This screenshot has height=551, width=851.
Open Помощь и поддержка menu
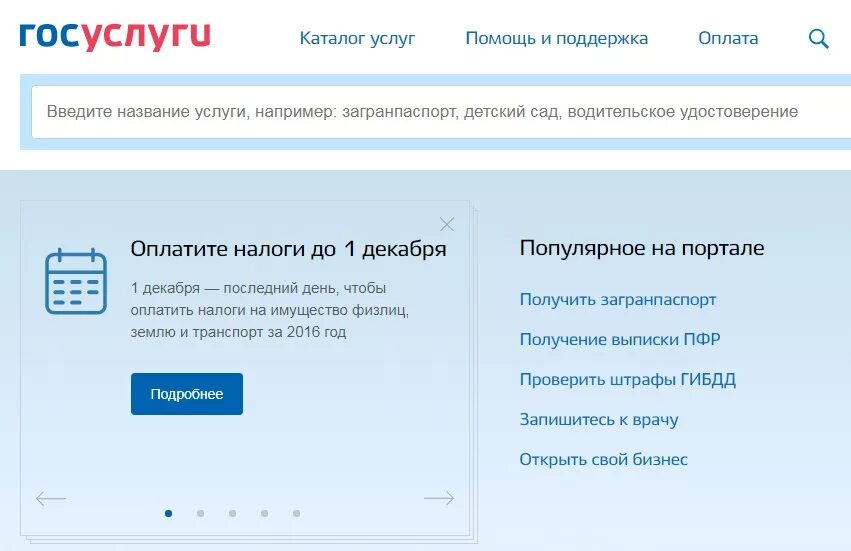click(557, 39)
